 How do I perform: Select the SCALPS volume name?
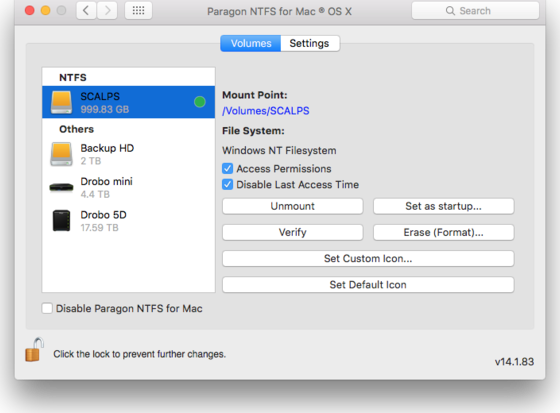tap(100, 96)
